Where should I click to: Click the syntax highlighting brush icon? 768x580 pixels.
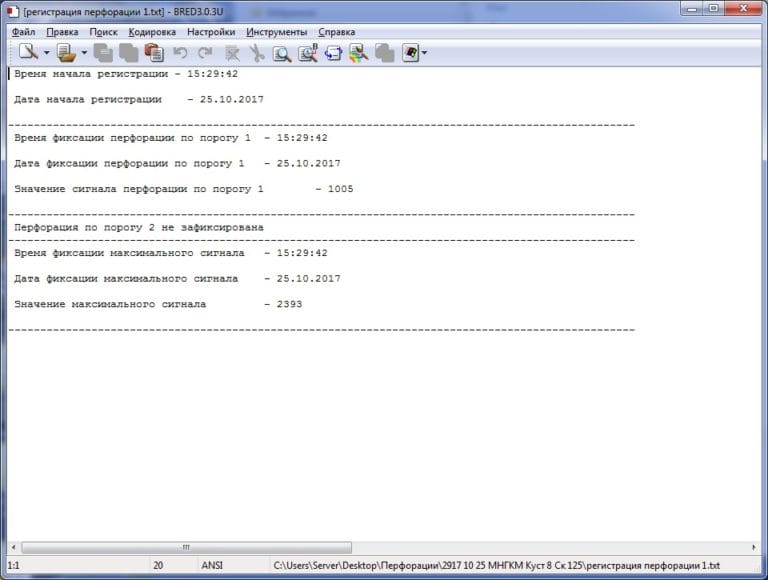359,53
